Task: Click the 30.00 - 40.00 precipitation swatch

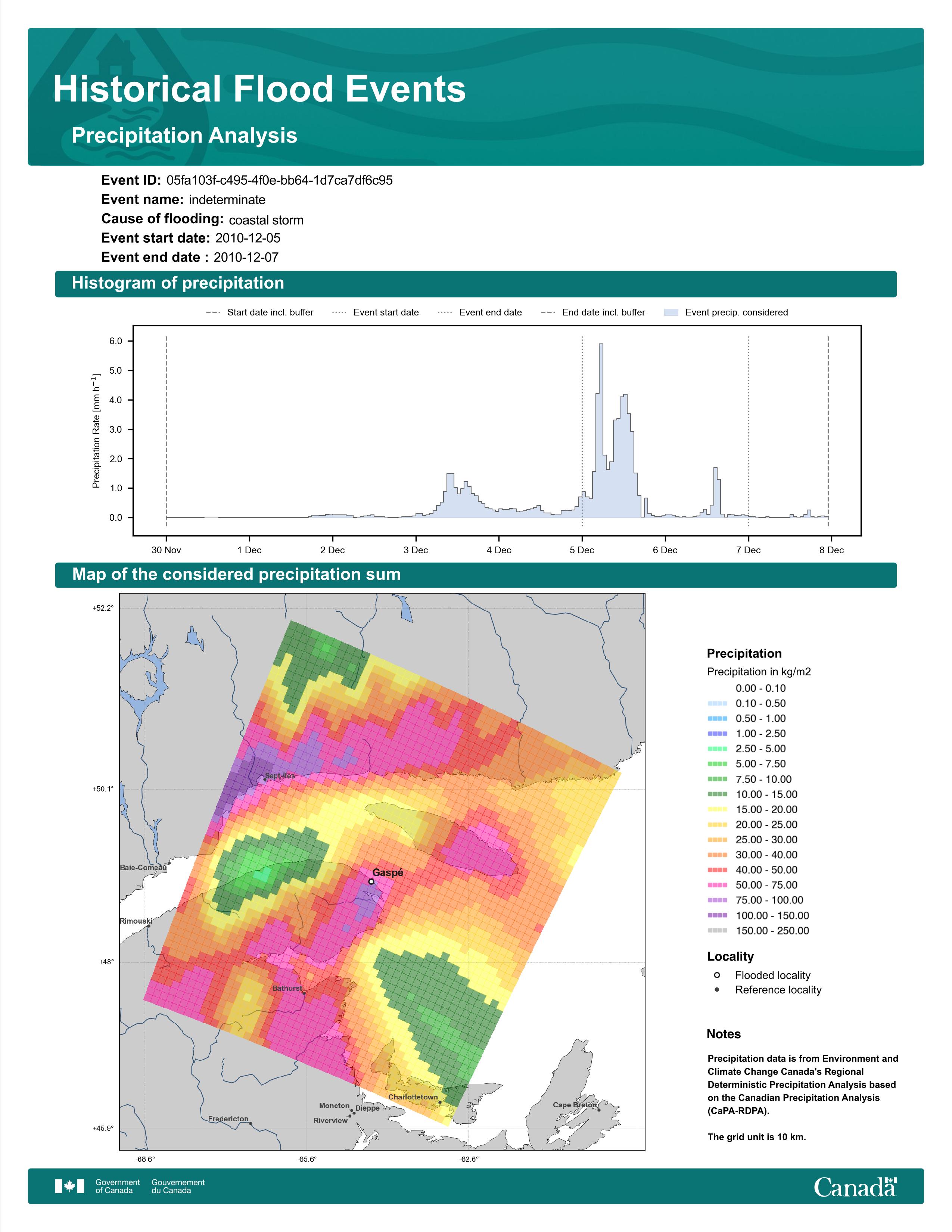Action: (x=717, y=855)
